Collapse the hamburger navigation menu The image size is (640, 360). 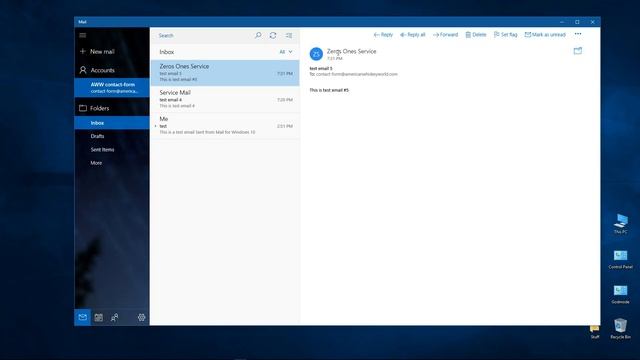pyautogui.click(x=83, y=35)
